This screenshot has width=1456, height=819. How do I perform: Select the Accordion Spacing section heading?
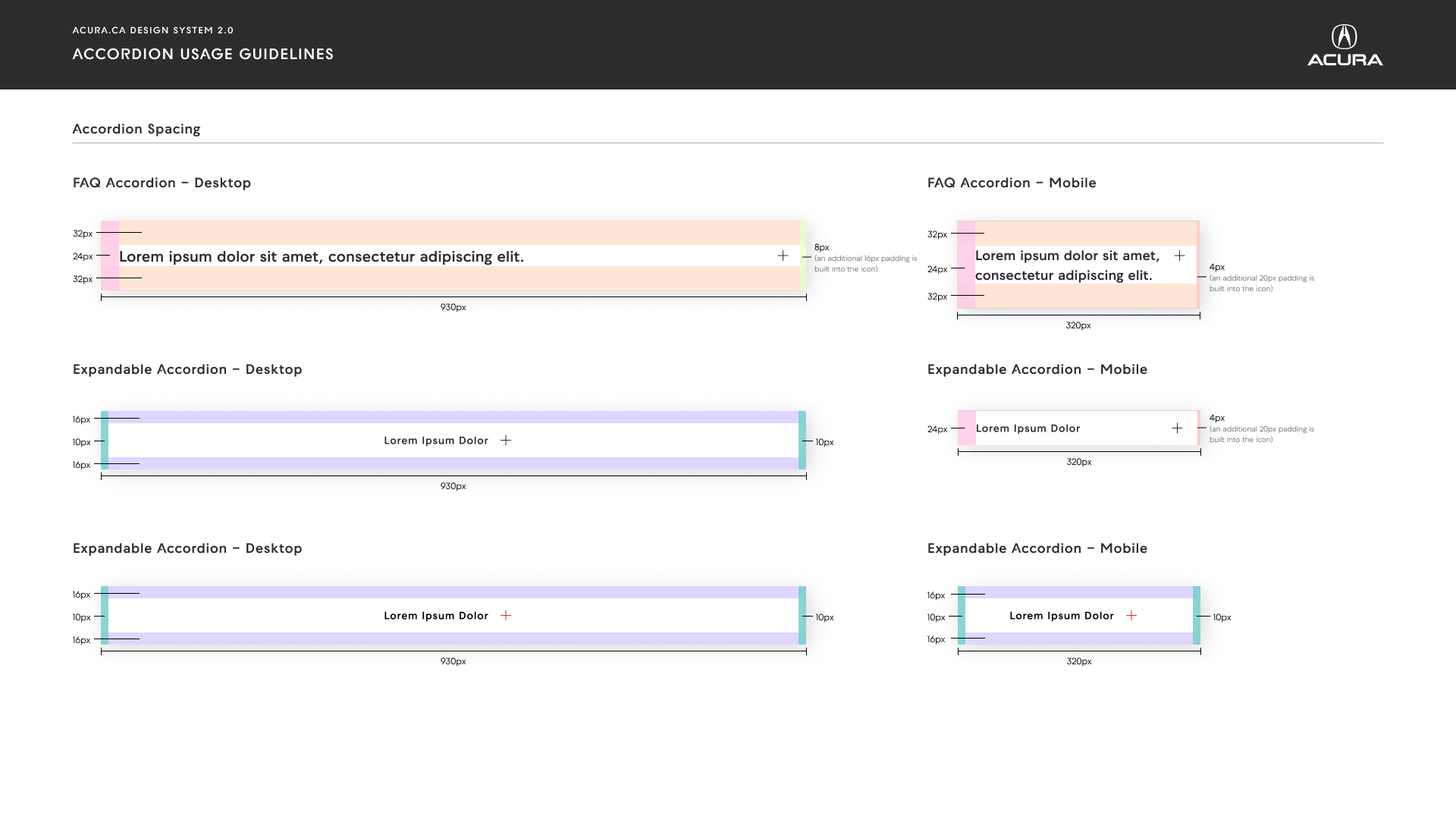[x=136, y=129]
